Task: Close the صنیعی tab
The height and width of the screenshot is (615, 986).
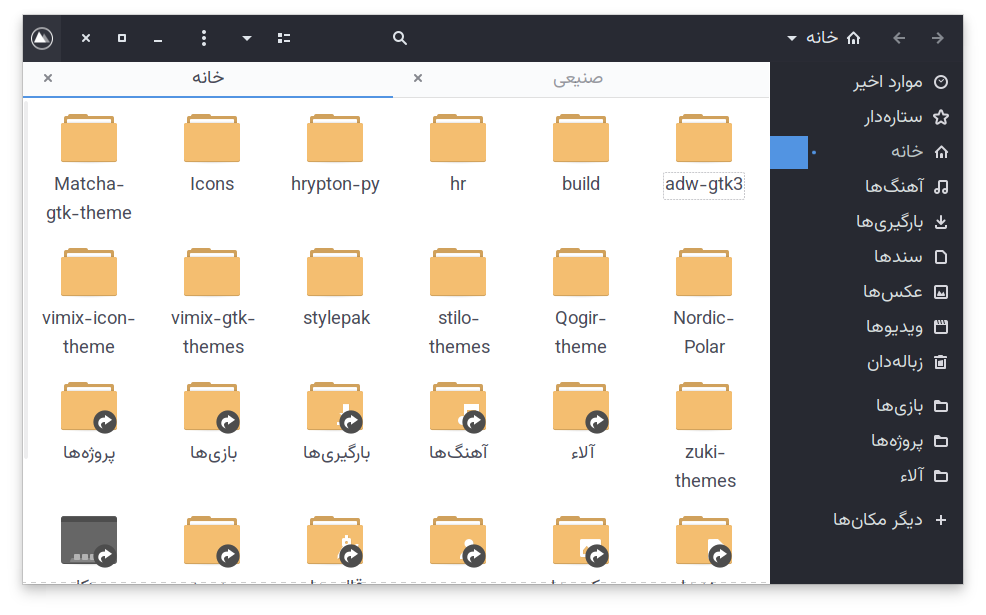Action: click(417, 78)
